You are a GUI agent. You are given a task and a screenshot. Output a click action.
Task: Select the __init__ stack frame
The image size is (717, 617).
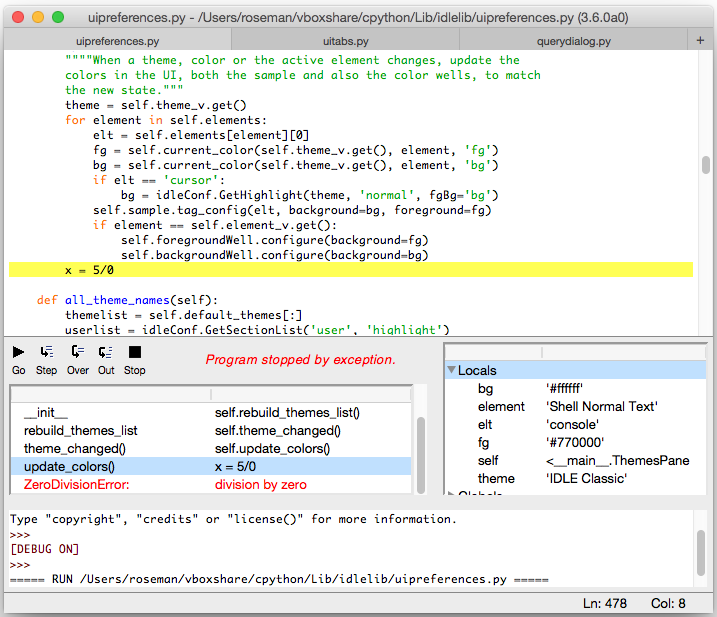[210, 413]
